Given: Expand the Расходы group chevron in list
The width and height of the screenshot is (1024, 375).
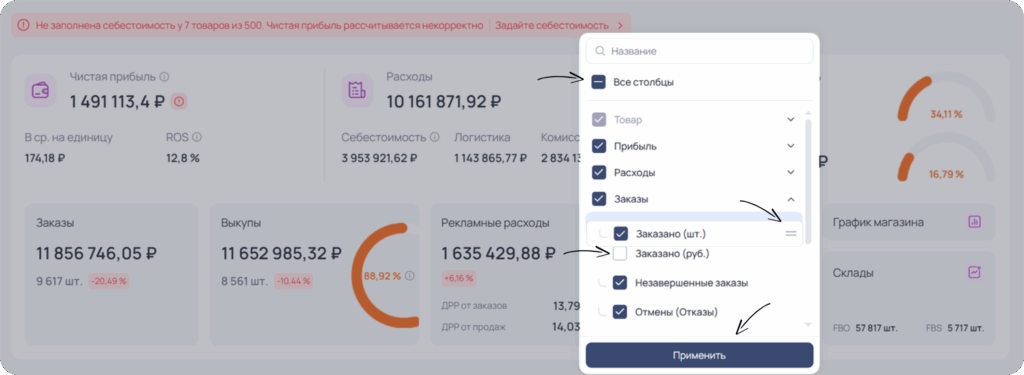Looking at the screenshot, I should tap(791, 172).
